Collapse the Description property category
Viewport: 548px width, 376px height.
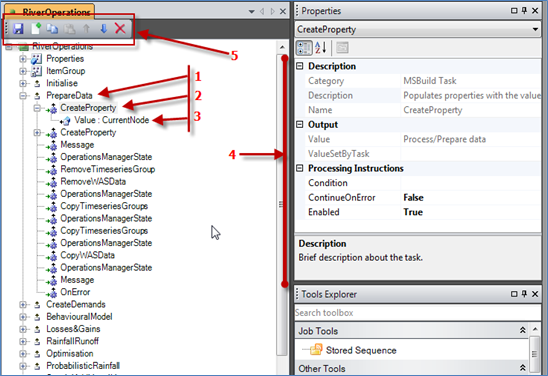[300, 66]
